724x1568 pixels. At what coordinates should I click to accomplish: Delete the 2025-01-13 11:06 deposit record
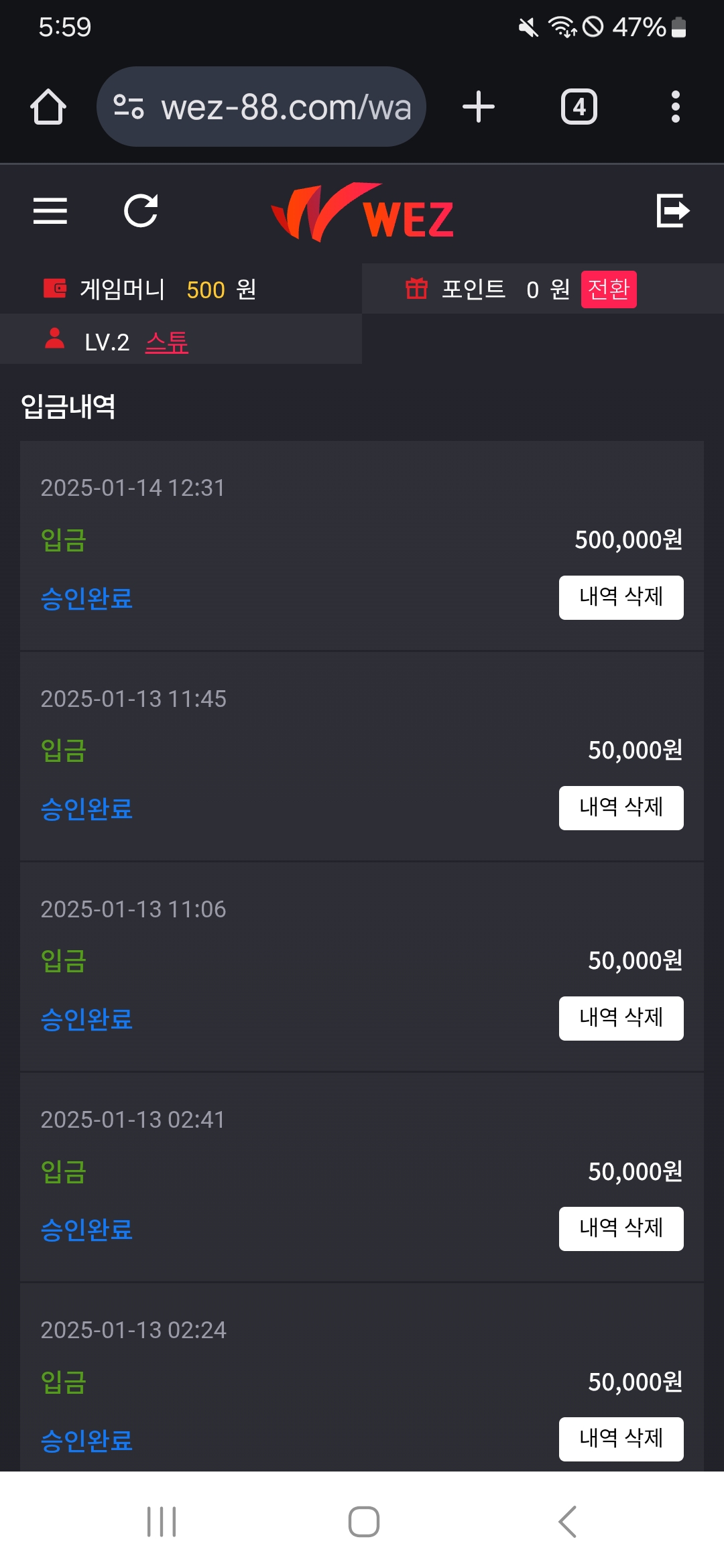pos(621,1018)
